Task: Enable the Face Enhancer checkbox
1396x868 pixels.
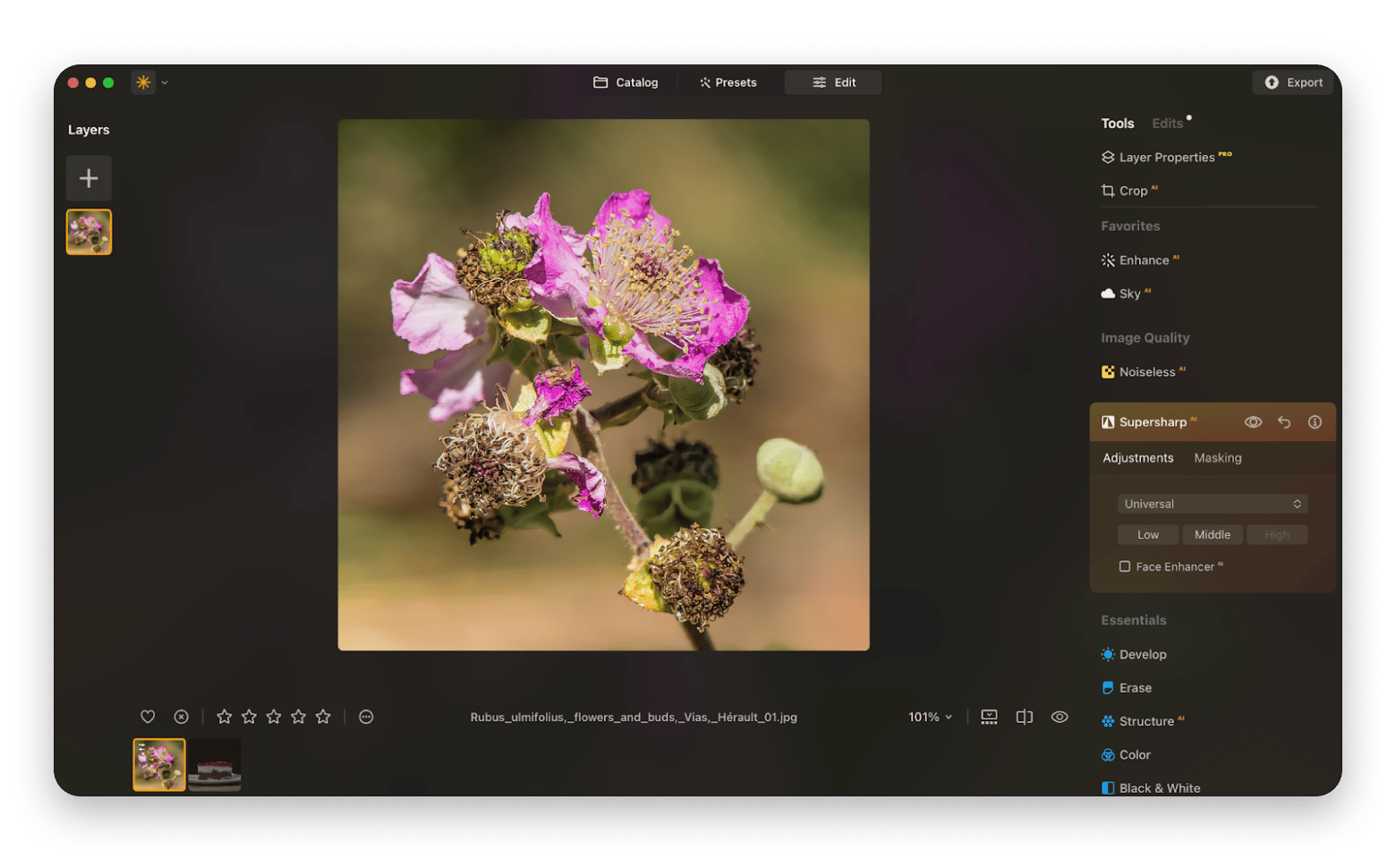Action: (1126, 566)
